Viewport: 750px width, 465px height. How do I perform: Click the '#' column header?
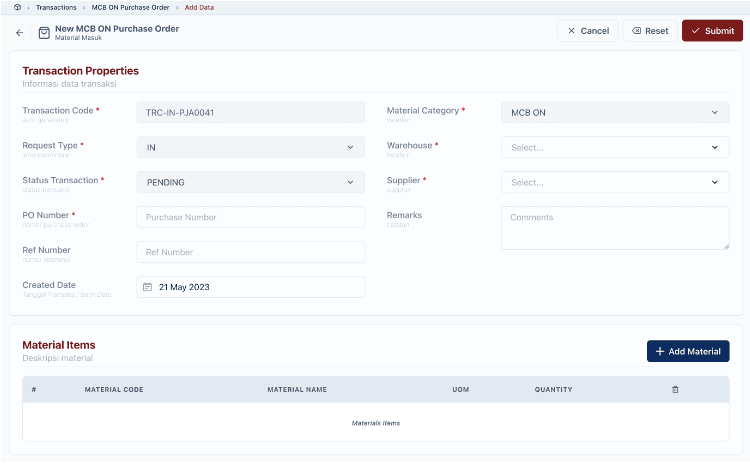pos(34,389)
